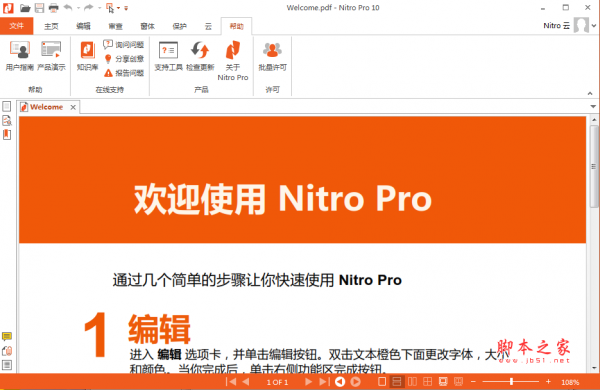Launch the 产品演示 product demo
The width and height of the screenshot is (600, 390).
click(51, 56)
